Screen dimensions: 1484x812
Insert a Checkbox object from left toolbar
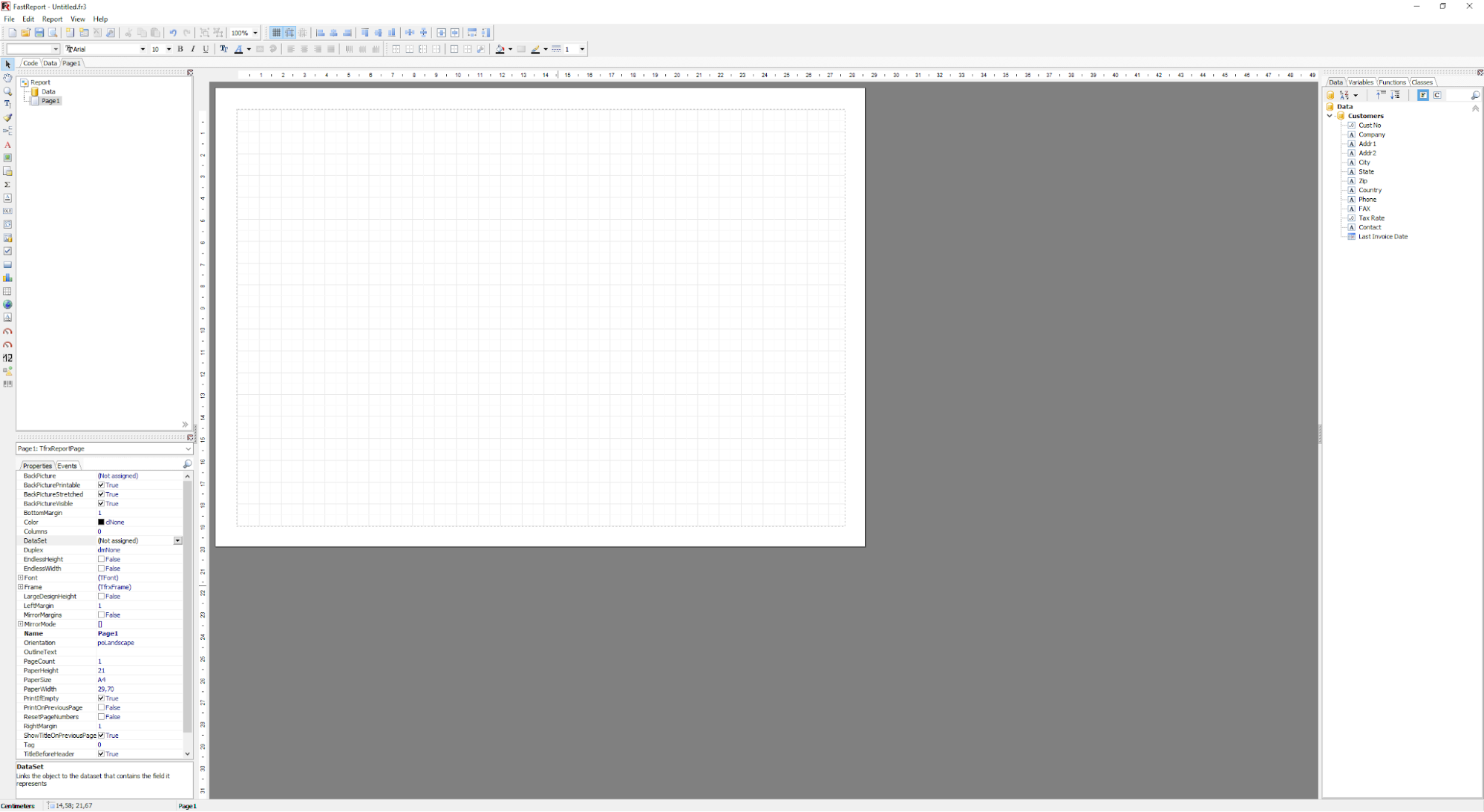[7, 252]
